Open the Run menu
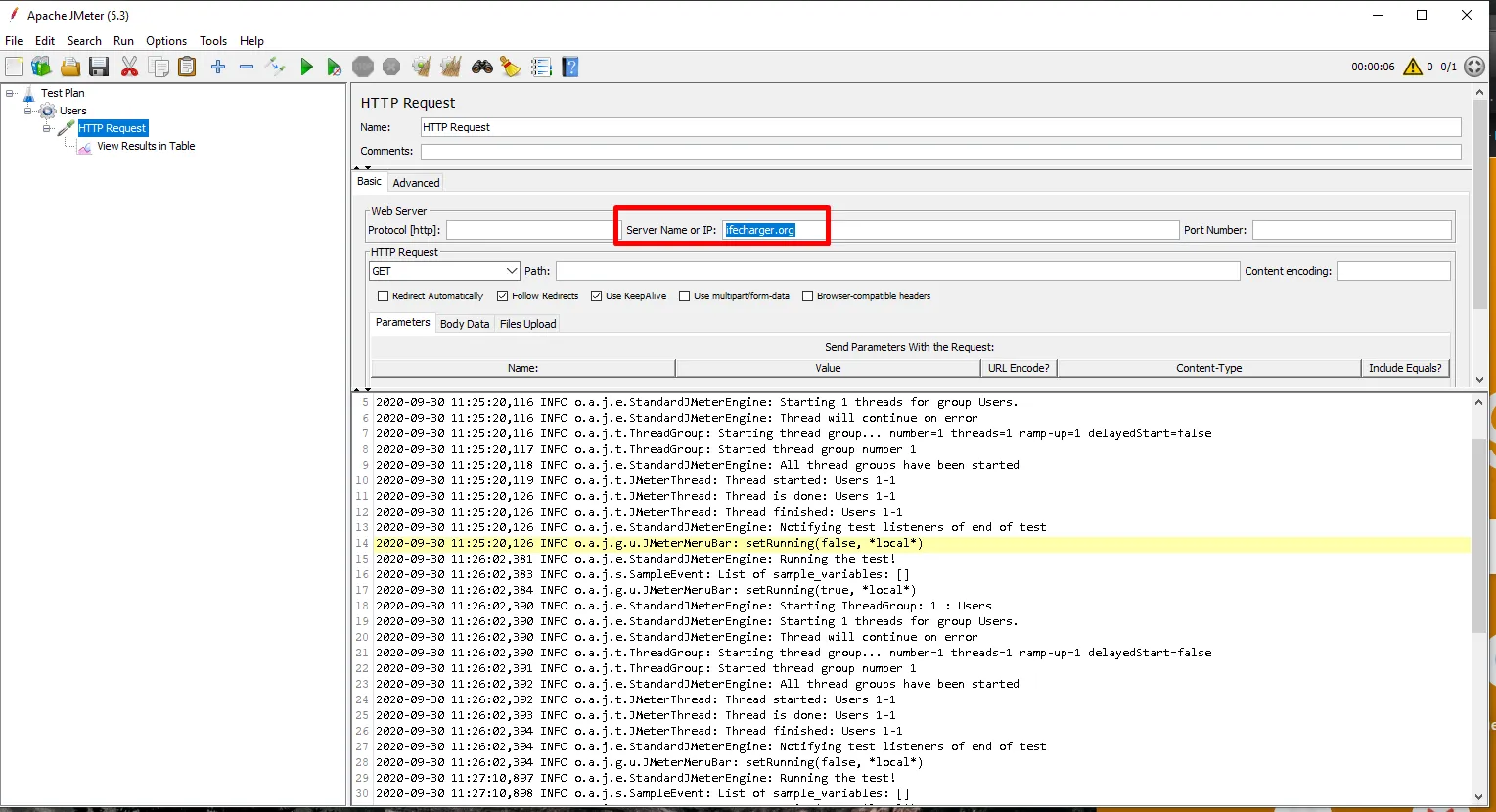The height and width of the screenshot is (812, 1496). click(123, 41)
